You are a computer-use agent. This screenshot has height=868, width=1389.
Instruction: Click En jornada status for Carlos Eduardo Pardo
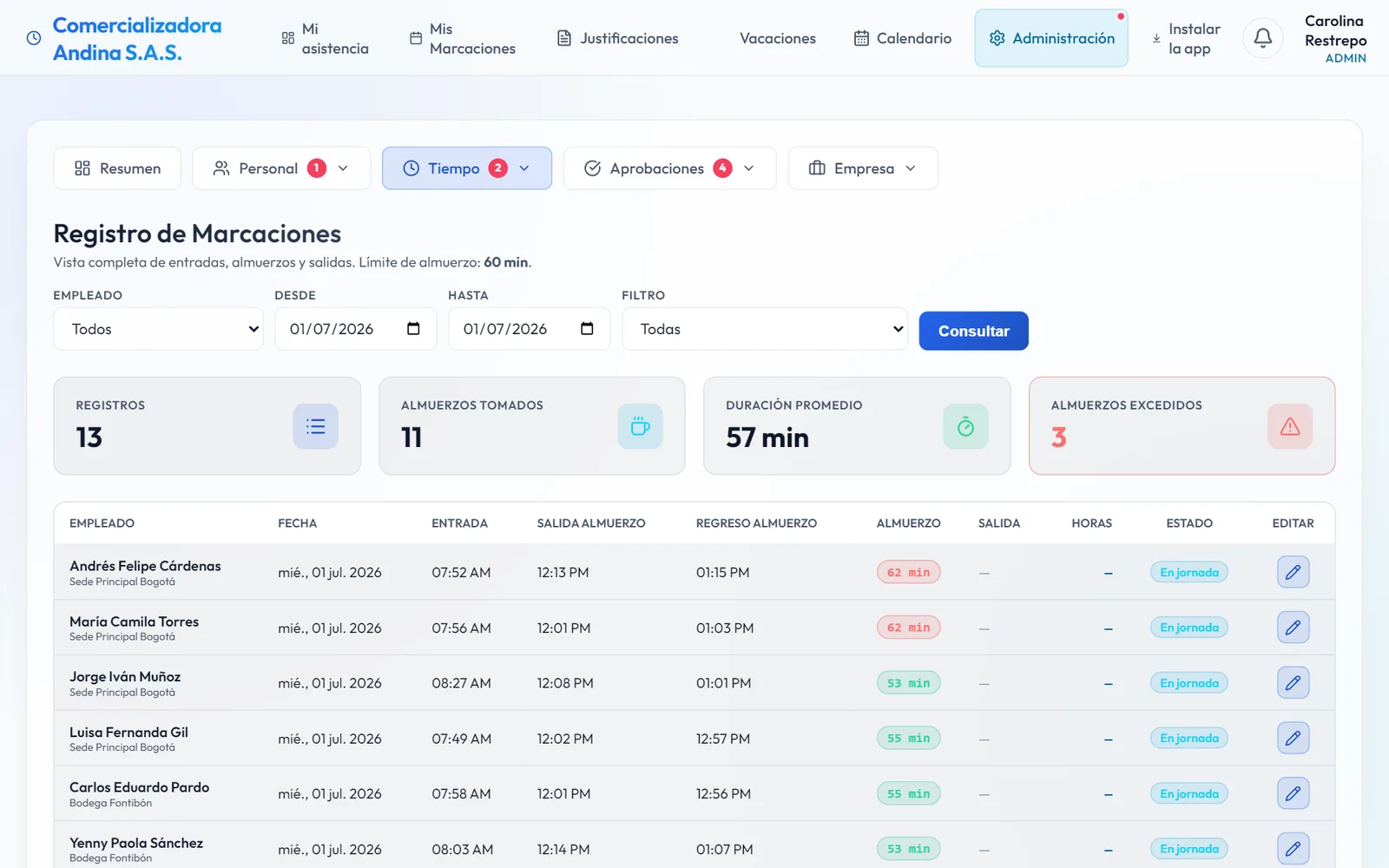(1189, 793)
